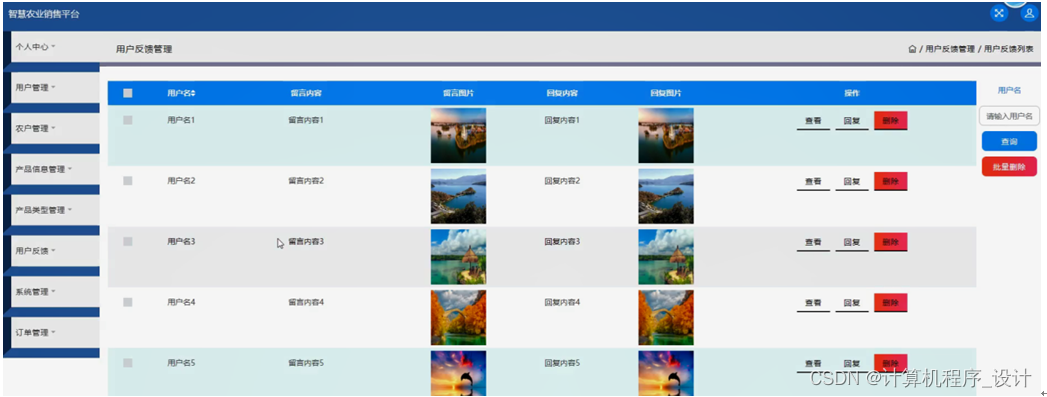The image size is (1047, 397).
Task: Click 查看 button for 用户名2
Action: 813,182
